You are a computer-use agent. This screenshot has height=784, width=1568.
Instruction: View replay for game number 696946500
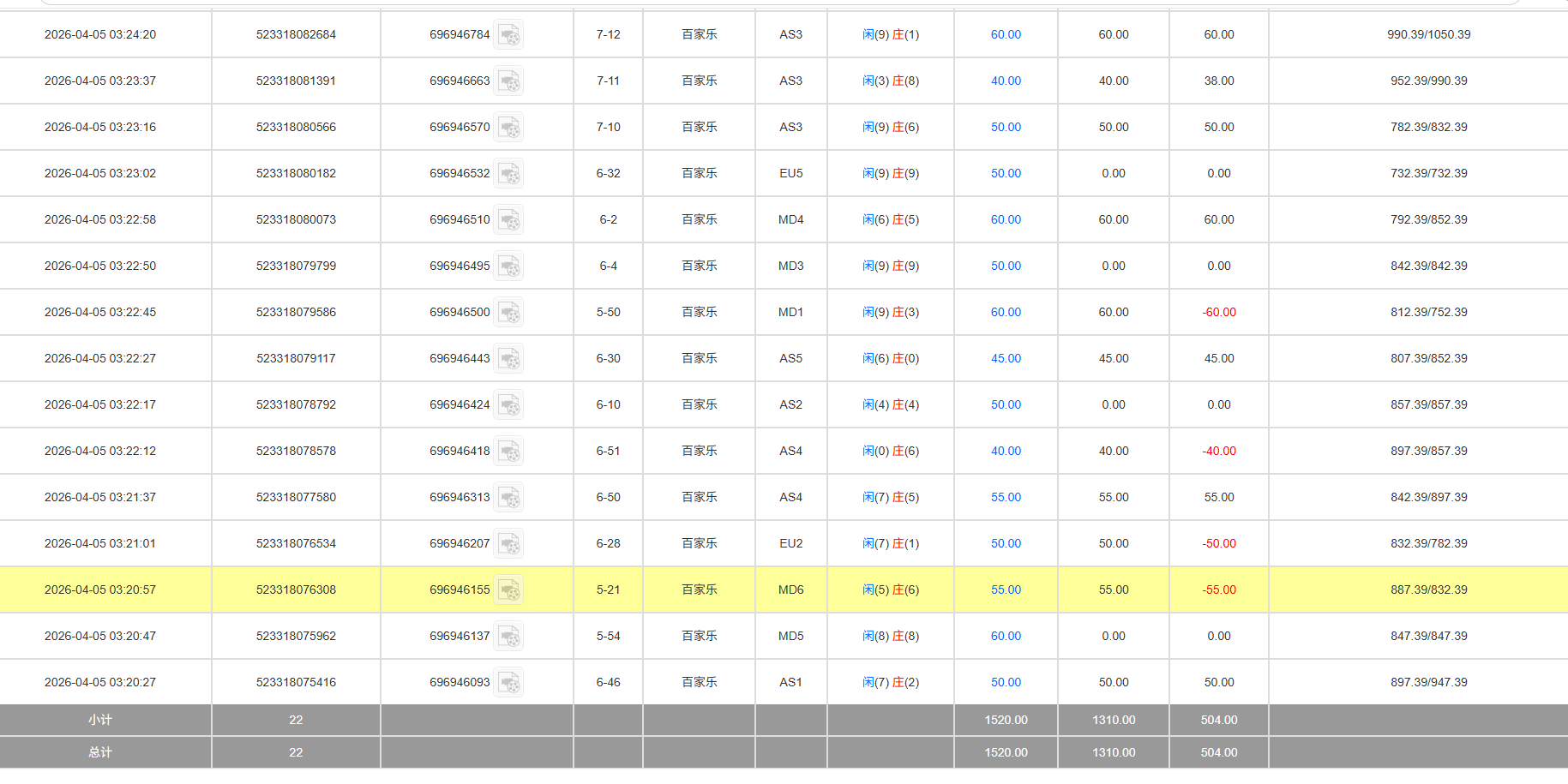point(509,313)
